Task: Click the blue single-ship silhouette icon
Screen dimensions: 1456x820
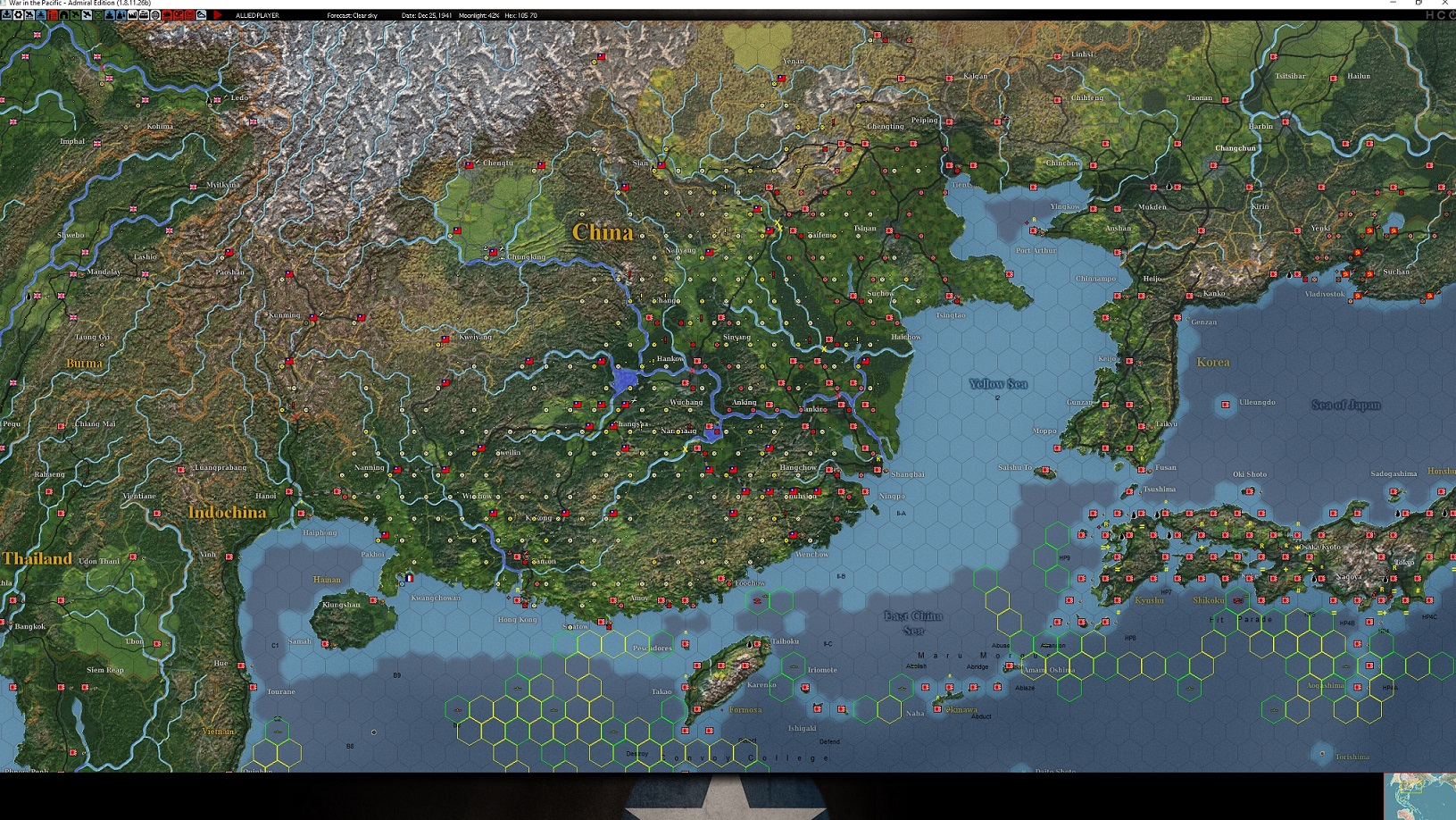Action: point(110,15)
